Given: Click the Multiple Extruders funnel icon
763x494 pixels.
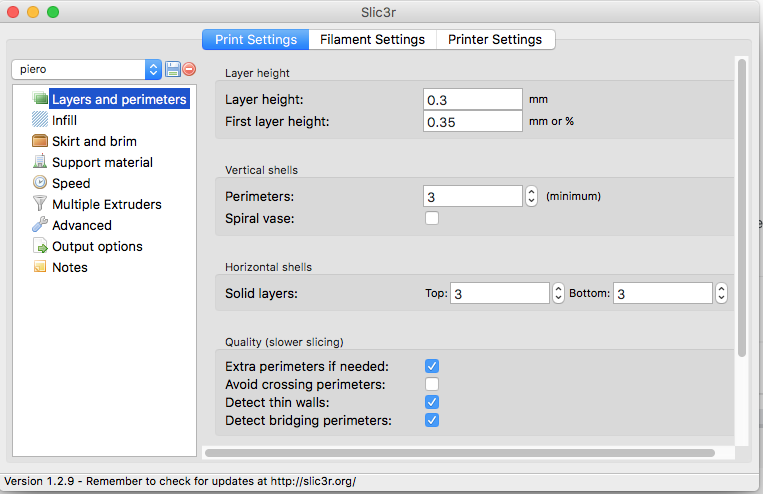Looking at the screenshot, I should [40, 203].
